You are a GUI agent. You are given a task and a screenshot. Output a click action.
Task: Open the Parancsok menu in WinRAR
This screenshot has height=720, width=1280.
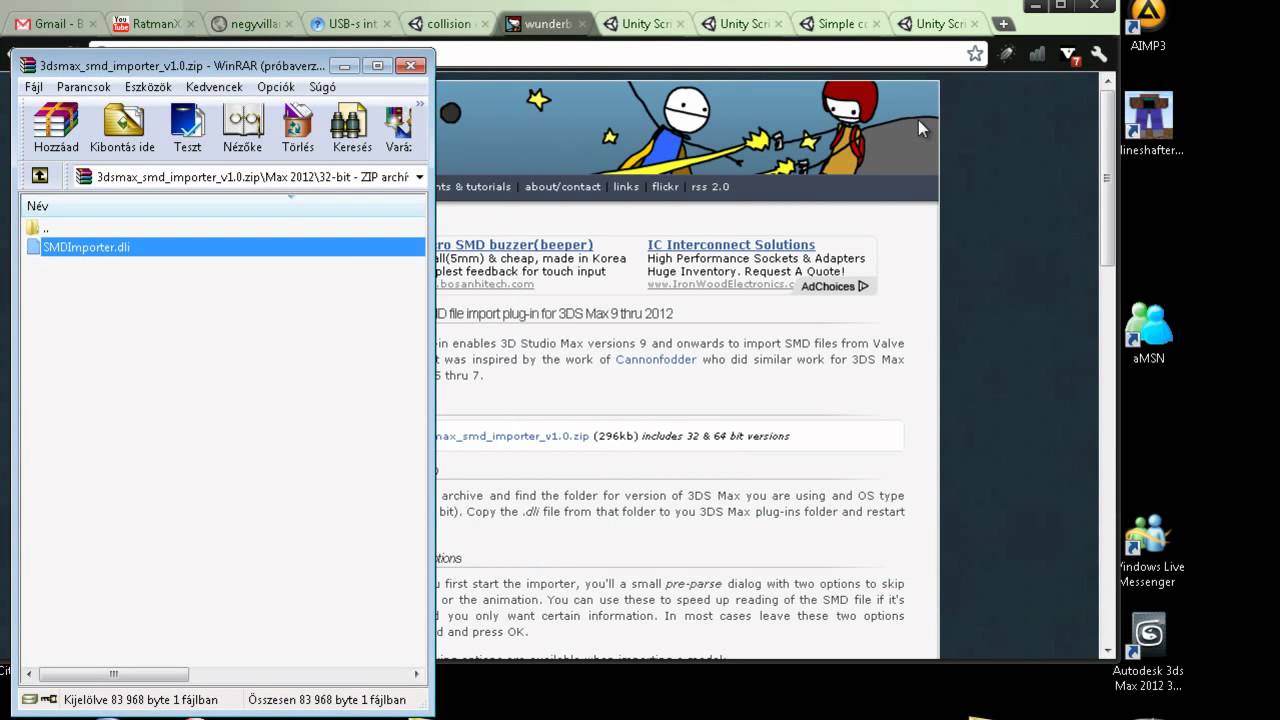coord(84,87)
